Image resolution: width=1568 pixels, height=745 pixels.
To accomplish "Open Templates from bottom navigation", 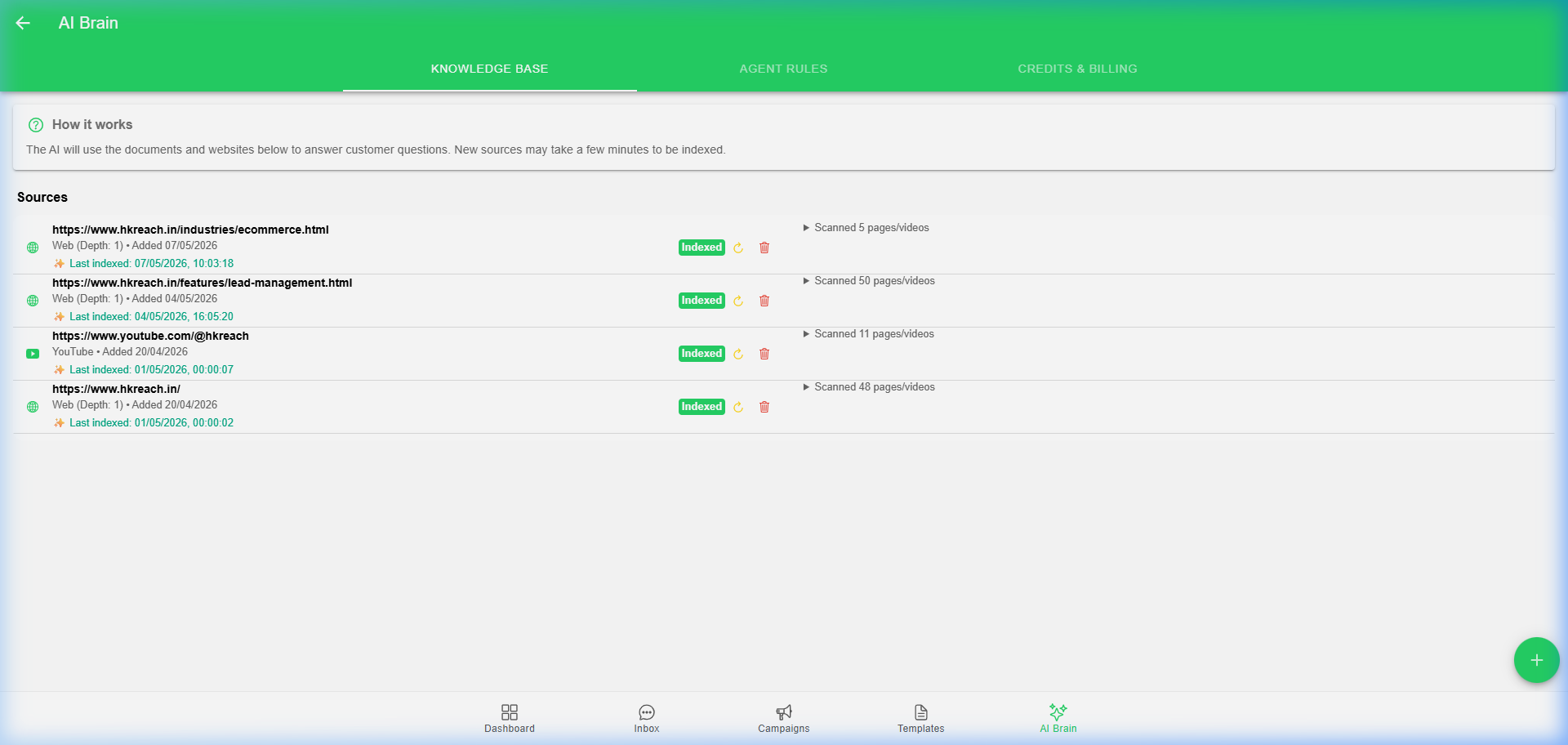I will coord(921,719).
